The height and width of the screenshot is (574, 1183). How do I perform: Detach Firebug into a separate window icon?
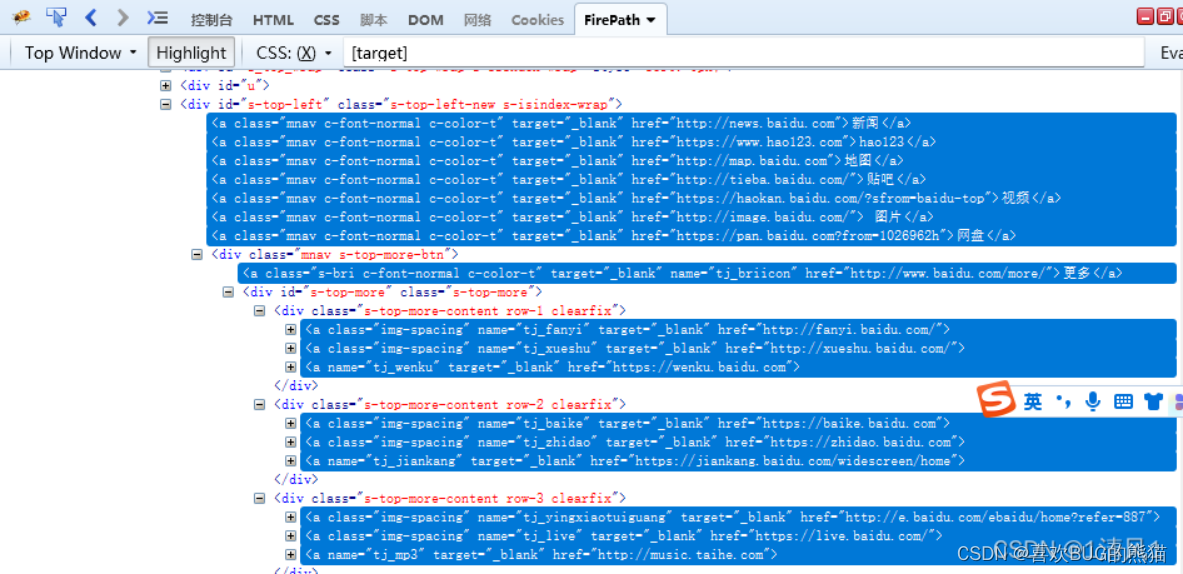pyautogui.click(x=1165, y=15)
